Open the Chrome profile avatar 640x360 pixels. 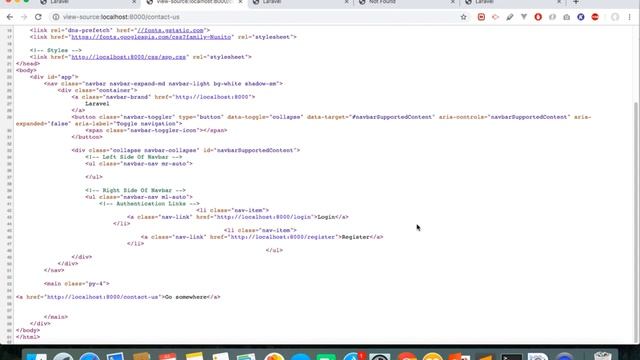tap(615, 17)
